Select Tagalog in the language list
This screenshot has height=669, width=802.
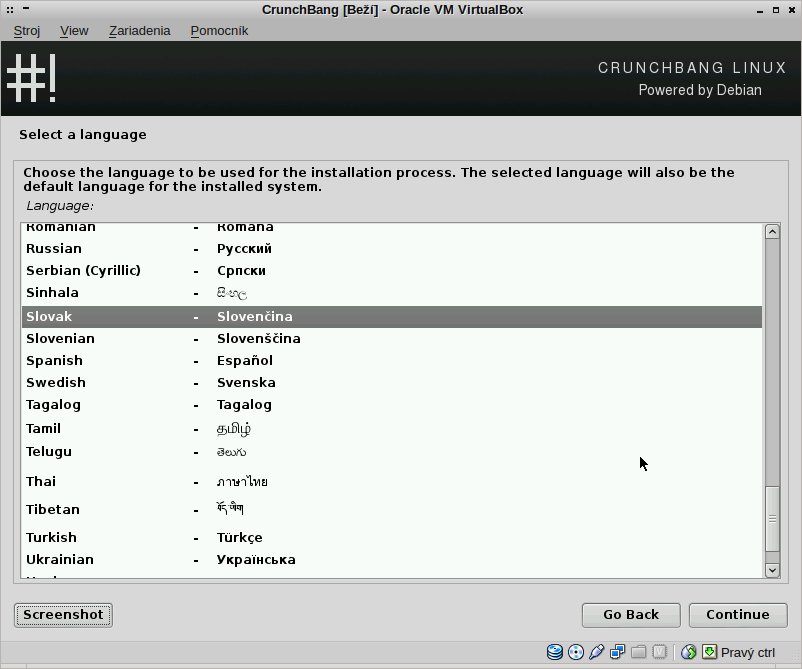(x=392, y=405)
